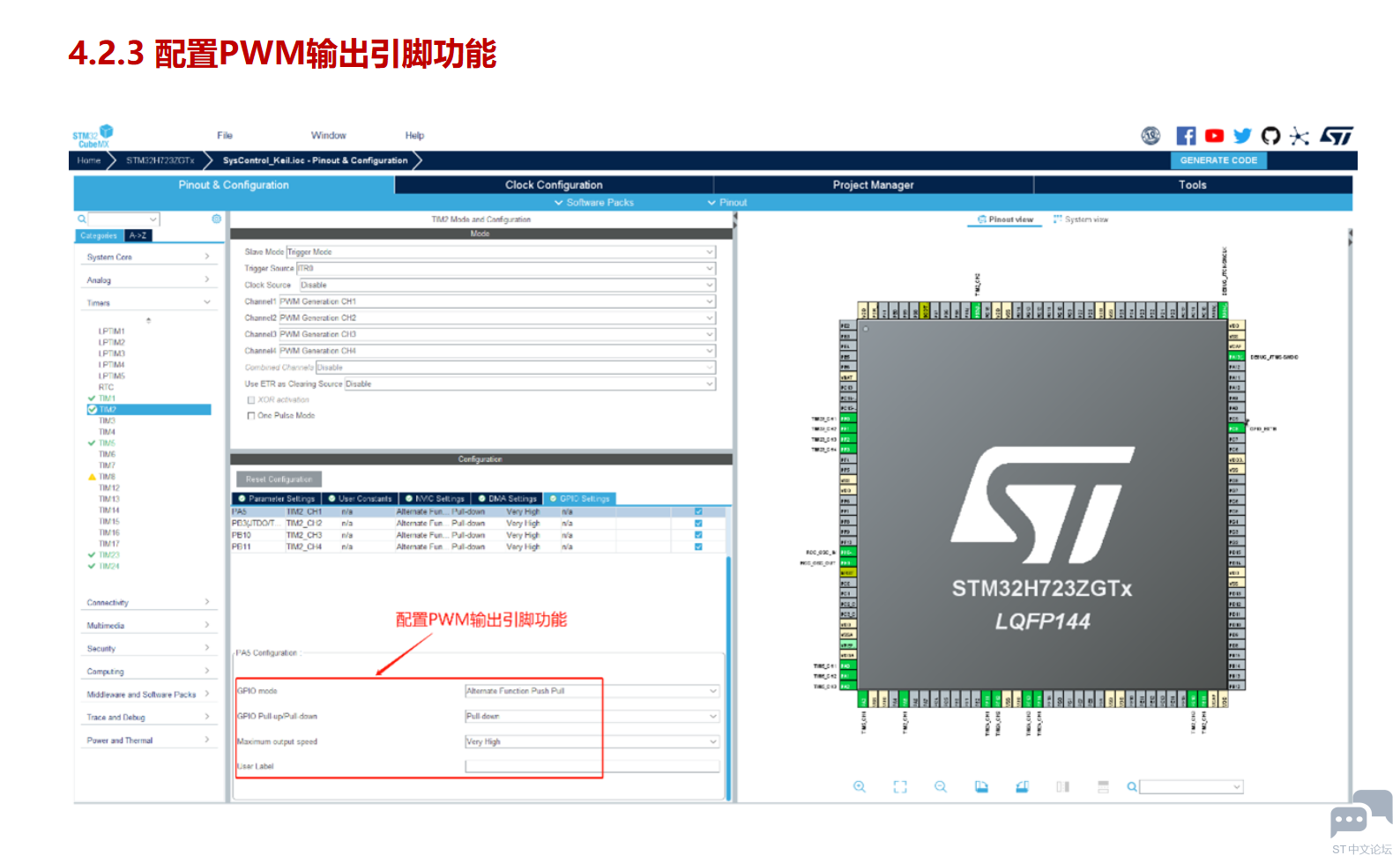Zoom in on the pinout view
This screenshot has width=1400, height=863.
point(859,786)
